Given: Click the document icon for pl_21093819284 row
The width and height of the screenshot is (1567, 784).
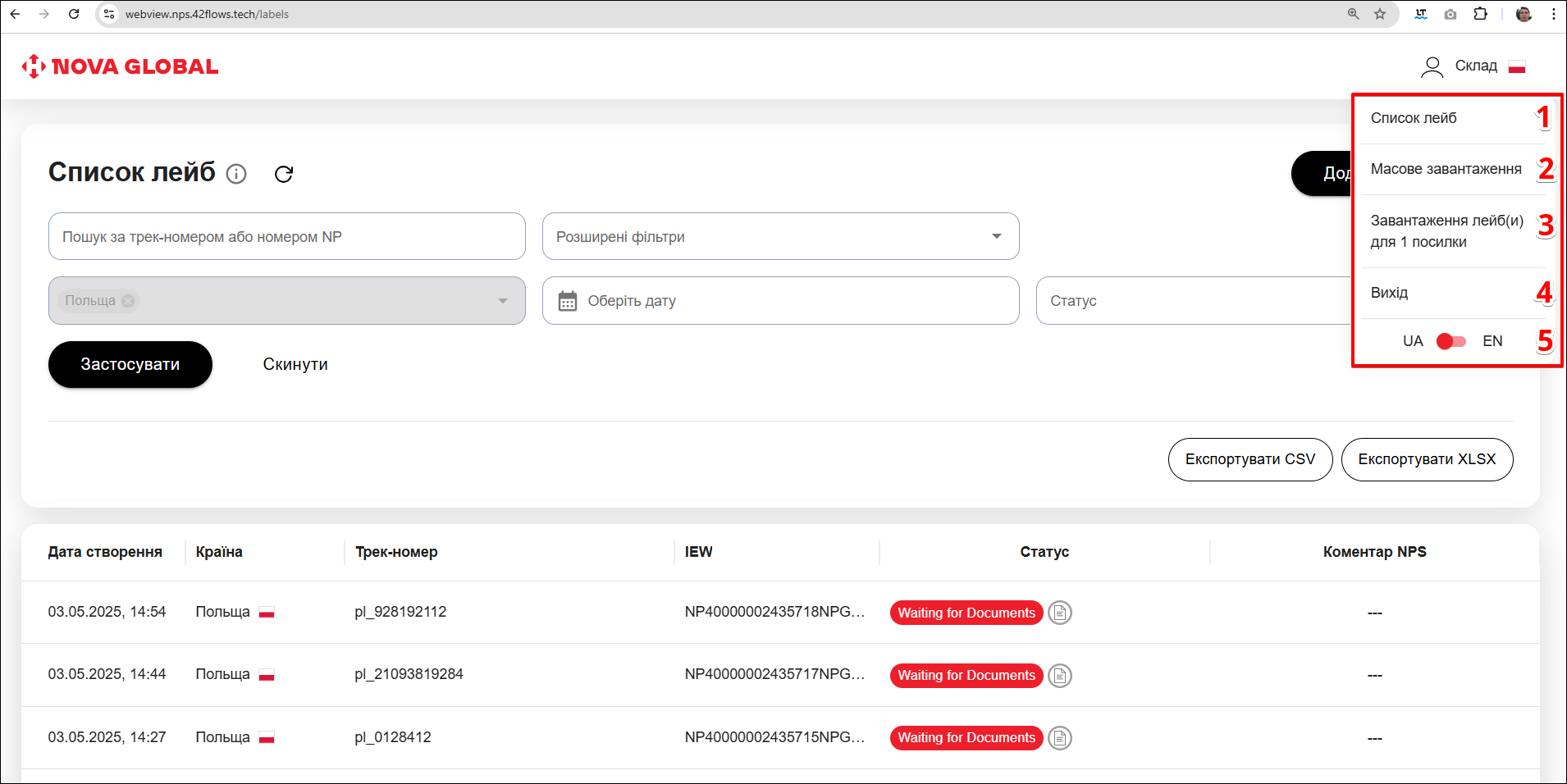Looking at the screenshot, I should pos(1060,676).
